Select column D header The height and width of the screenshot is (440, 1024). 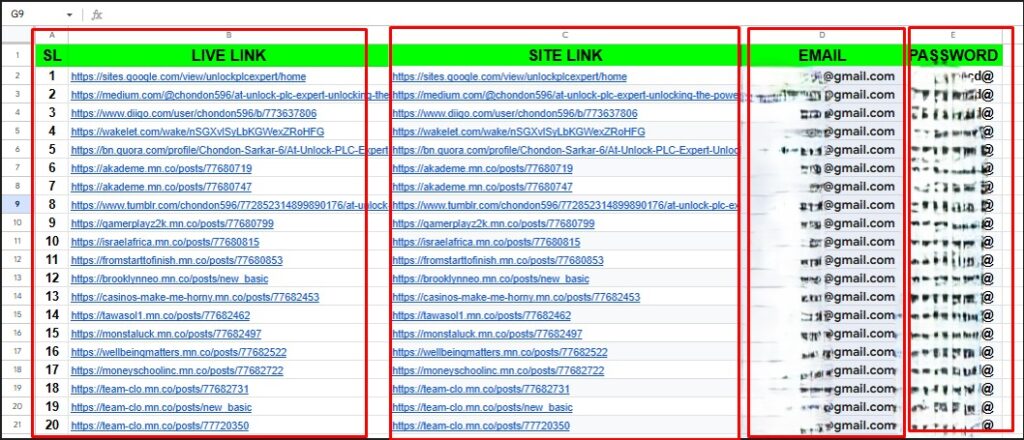coord(822,35)
